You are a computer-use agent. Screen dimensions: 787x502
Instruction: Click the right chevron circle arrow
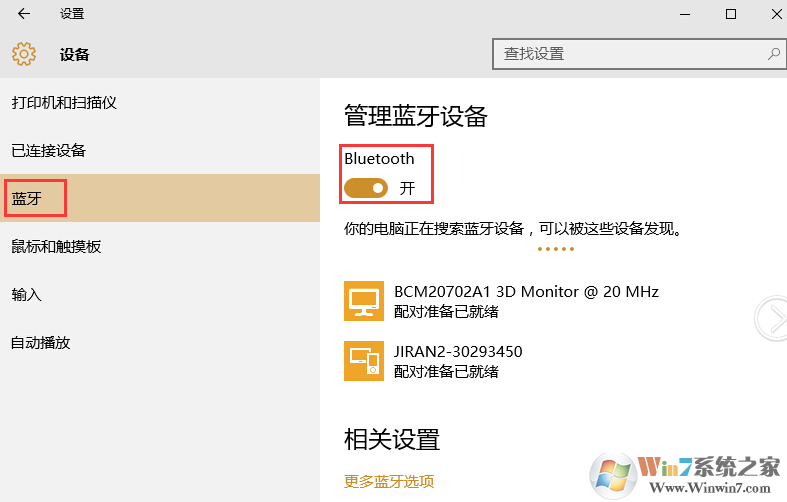773,318
